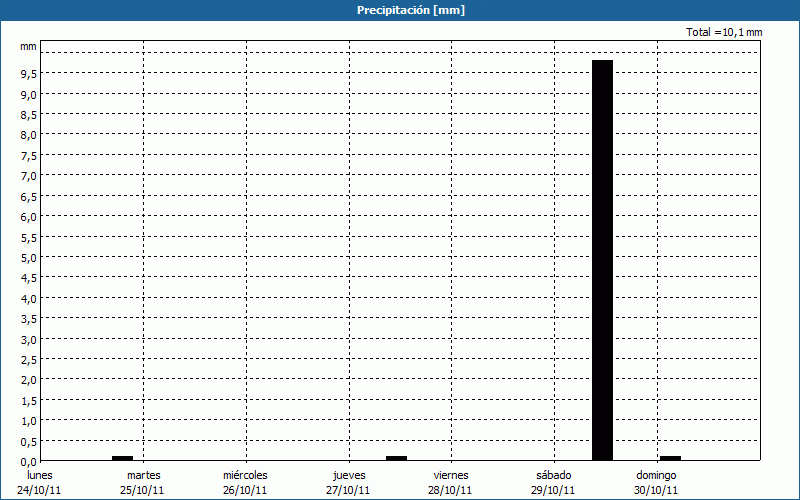Click the y-axis value '1,5'
Image resolution: width=800 pixels, height=500 pixels.
tap(29, 401)
